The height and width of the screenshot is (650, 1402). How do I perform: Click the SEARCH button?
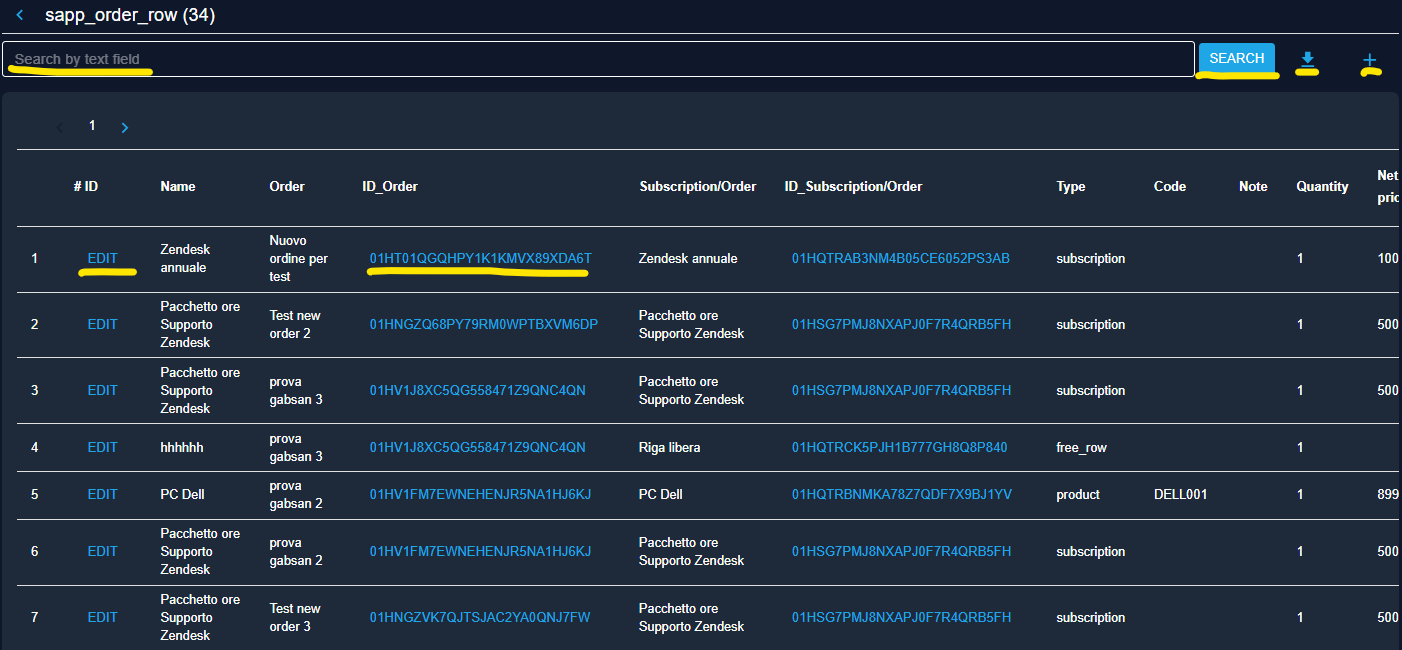coord(1237,58)
